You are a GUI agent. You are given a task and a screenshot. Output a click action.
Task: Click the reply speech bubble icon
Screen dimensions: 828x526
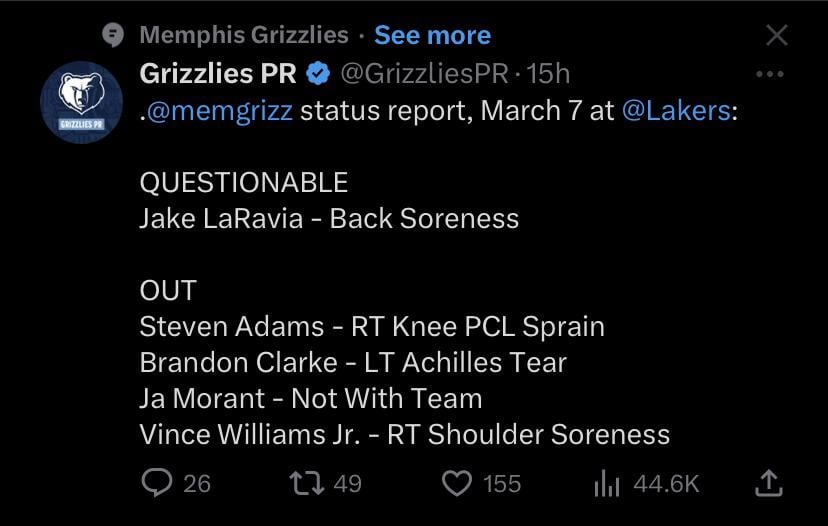(156, 484)
